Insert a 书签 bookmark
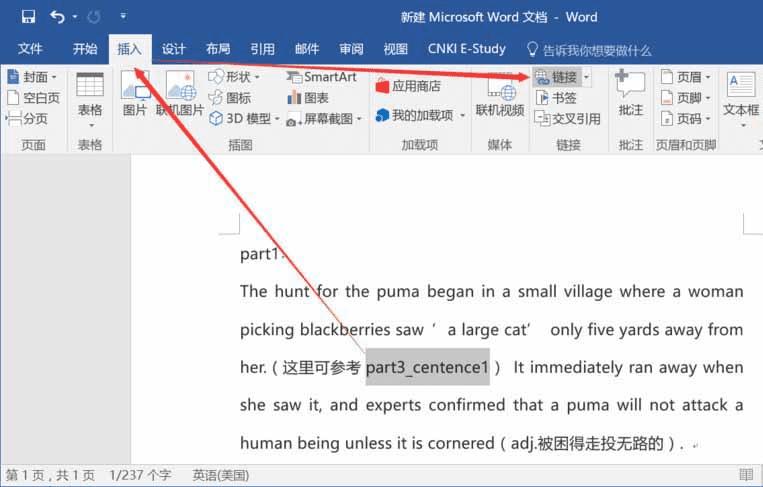The height and width of the screenshot is (487, 763). (556, 98)
